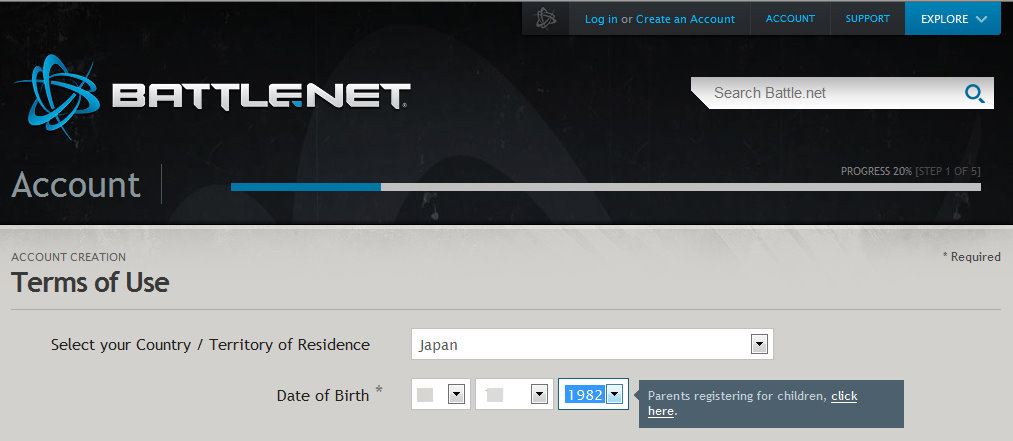Open the Country / Territory of Residence dropdown
The width and height of the screenshot is (1013, 441).
(x=592, y=344)
